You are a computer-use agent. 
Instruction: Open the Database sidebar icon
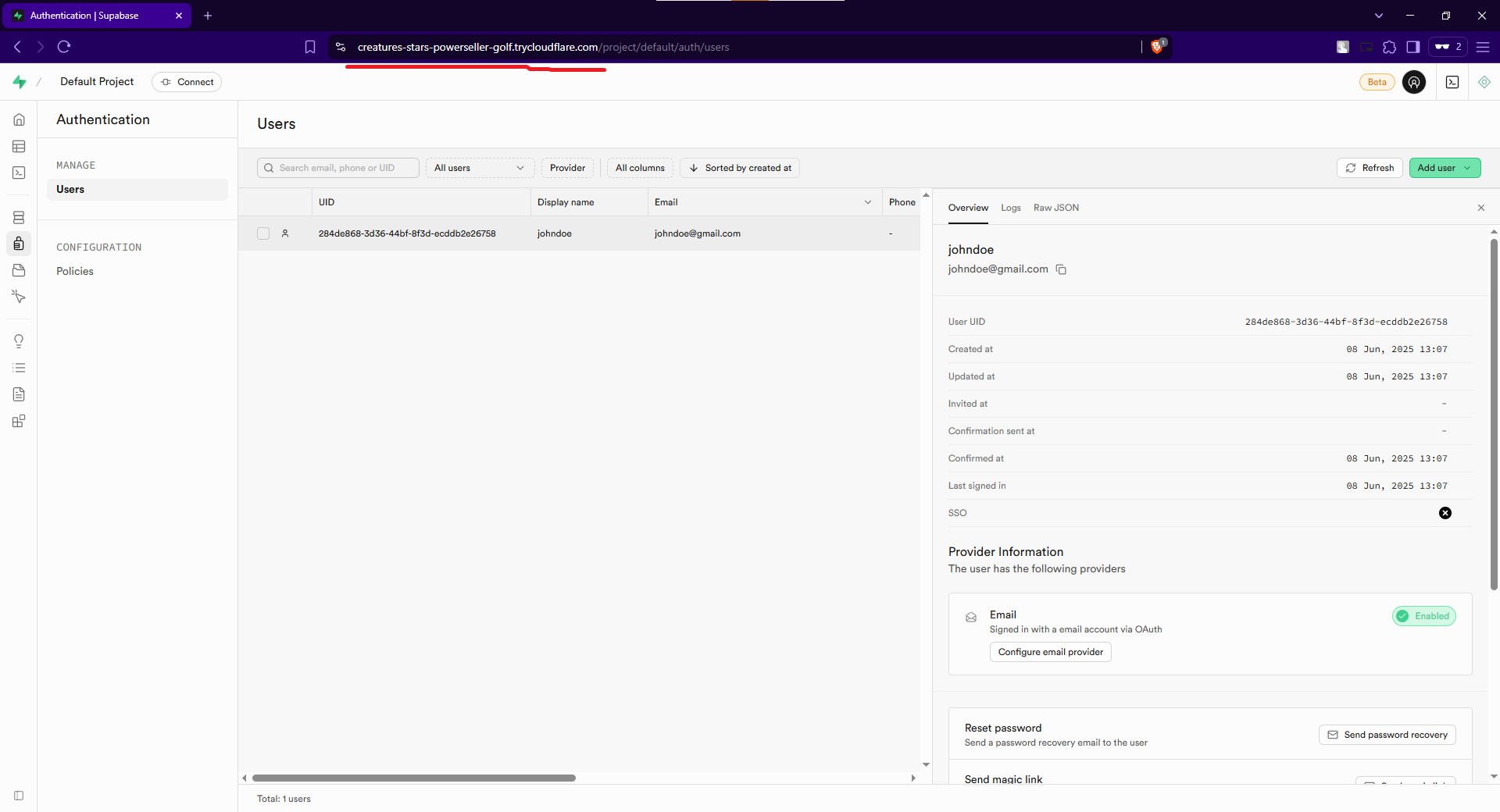point(19,217)
